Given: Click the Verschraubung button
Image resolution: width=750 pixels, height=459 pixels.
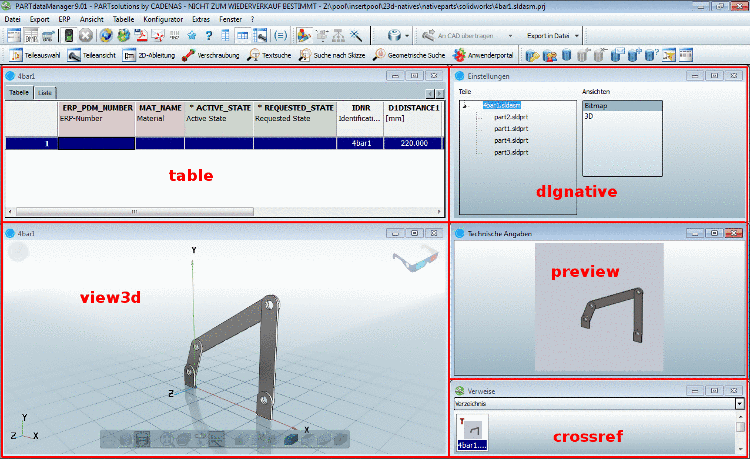Looking at the screenshot, I should pyautogui.click(x=210, y=55).
